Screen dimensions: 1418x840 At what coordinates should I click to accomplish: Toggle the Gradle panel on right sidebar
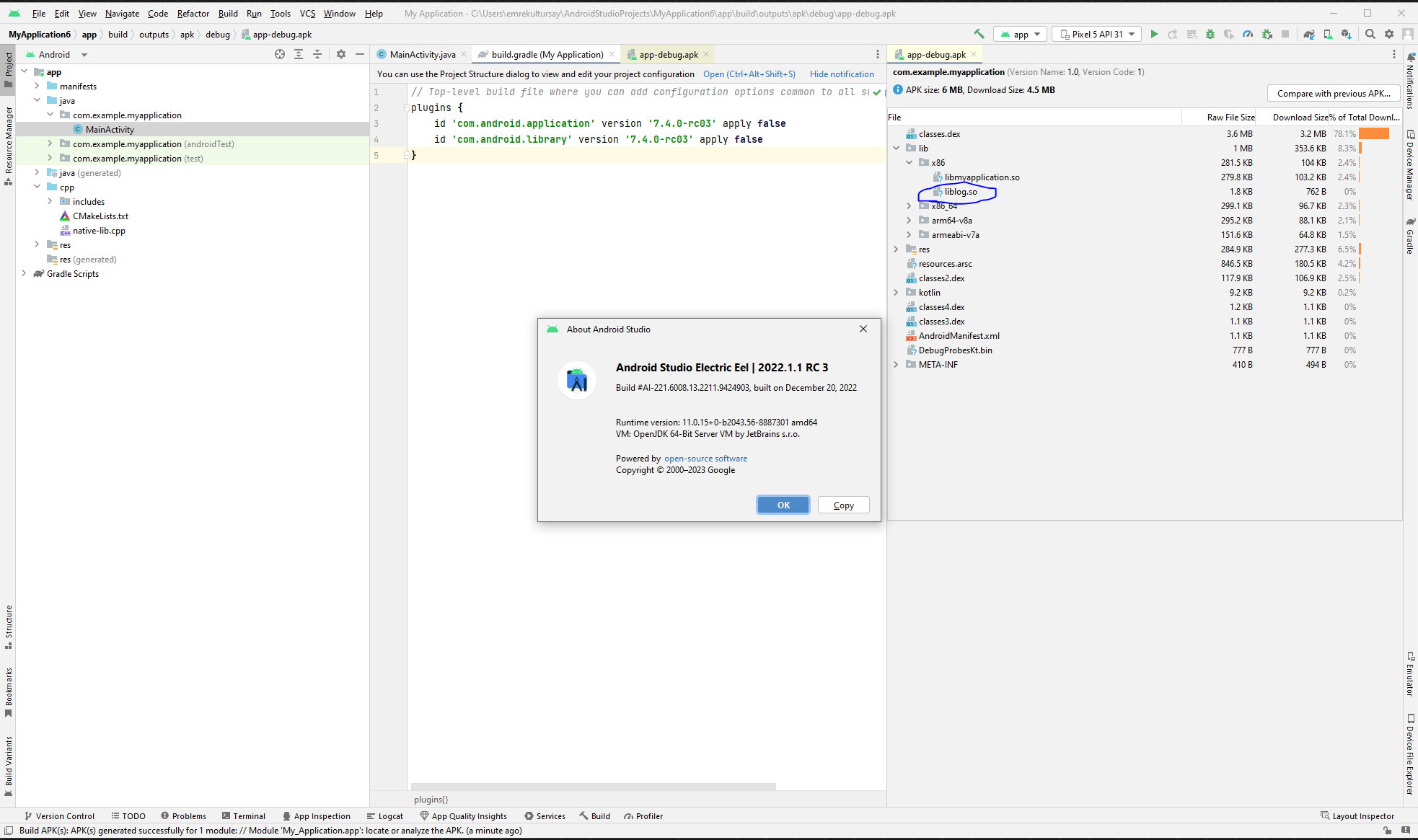[1410, 236]
